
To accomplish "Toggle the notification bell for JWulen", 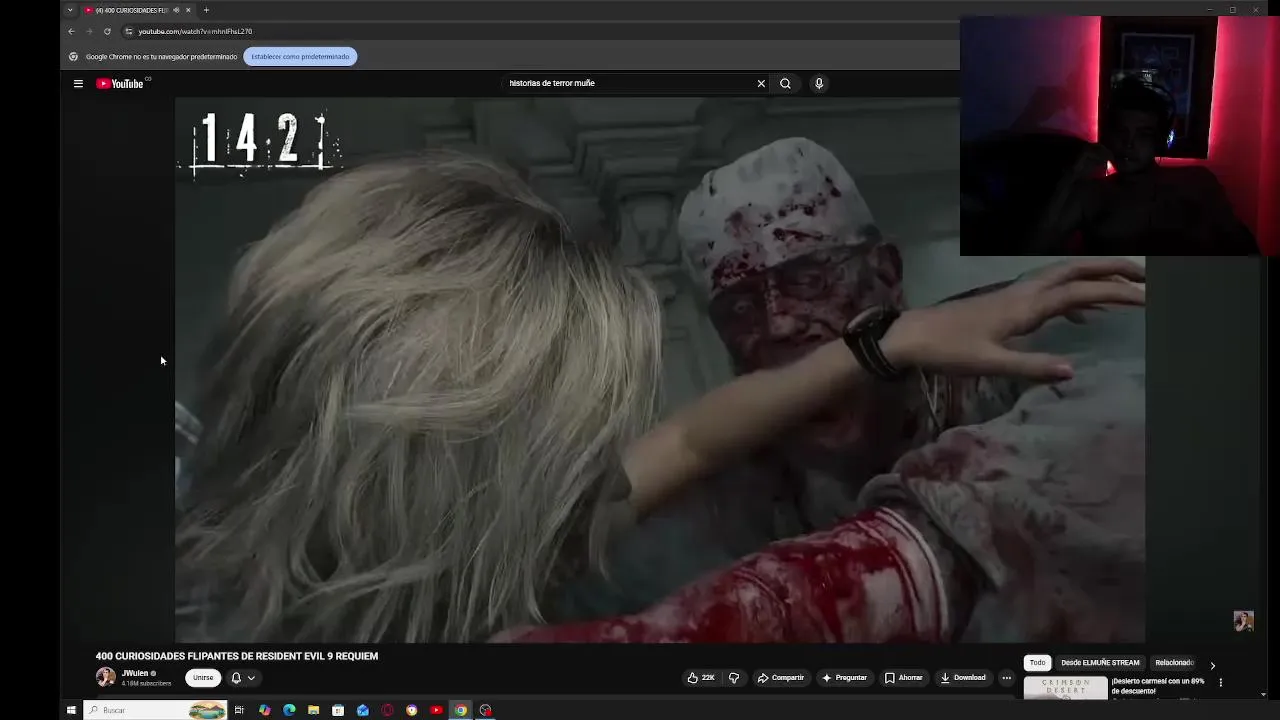I will pyautogui.click(x=236, y=678).
